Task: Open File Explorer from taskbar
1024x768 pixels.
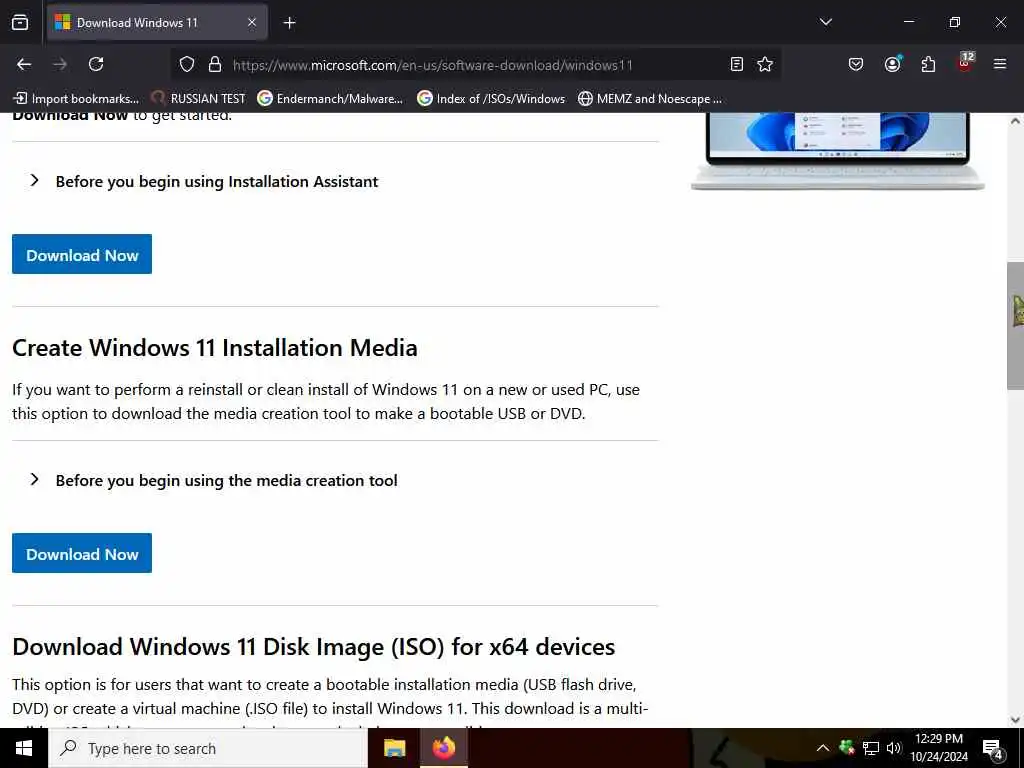Action: tap(394, 748)
